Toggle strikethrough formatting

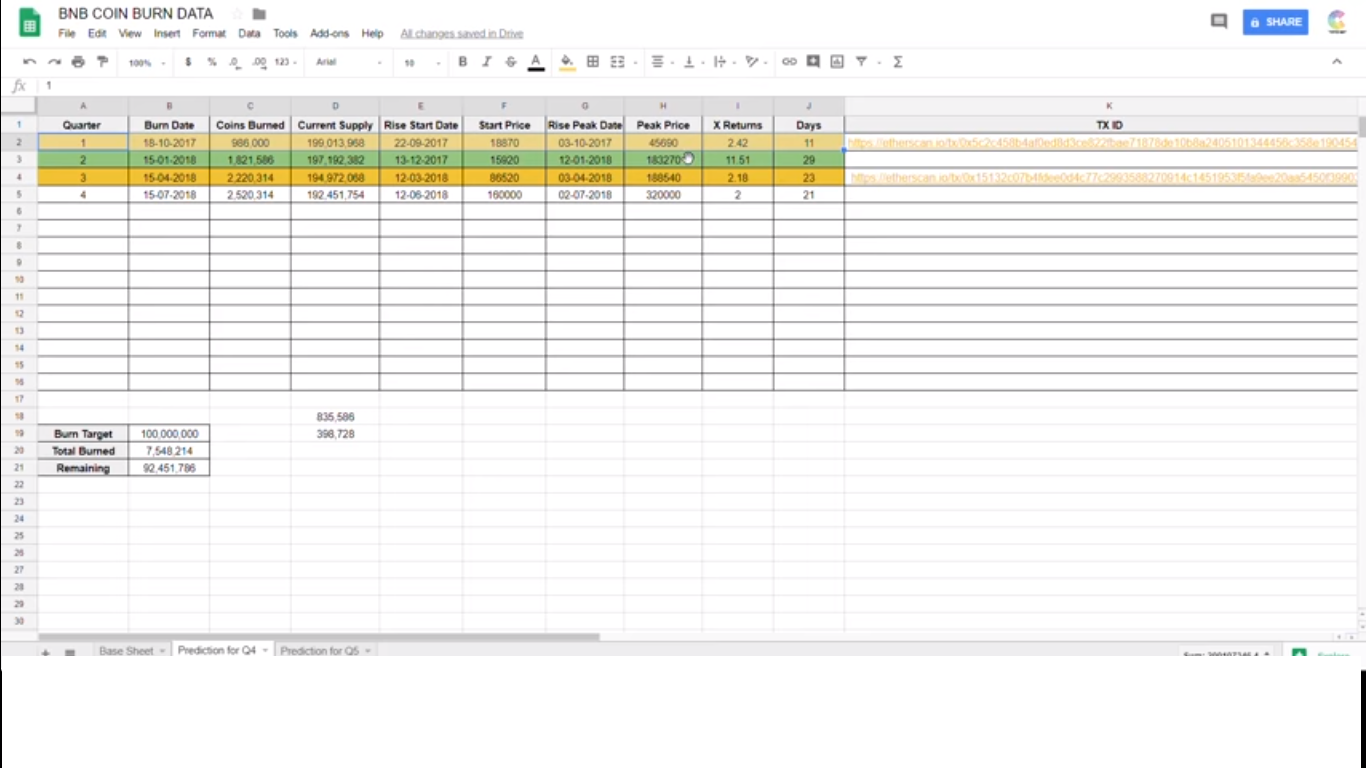pyautogui.click(x=511, y=62)
